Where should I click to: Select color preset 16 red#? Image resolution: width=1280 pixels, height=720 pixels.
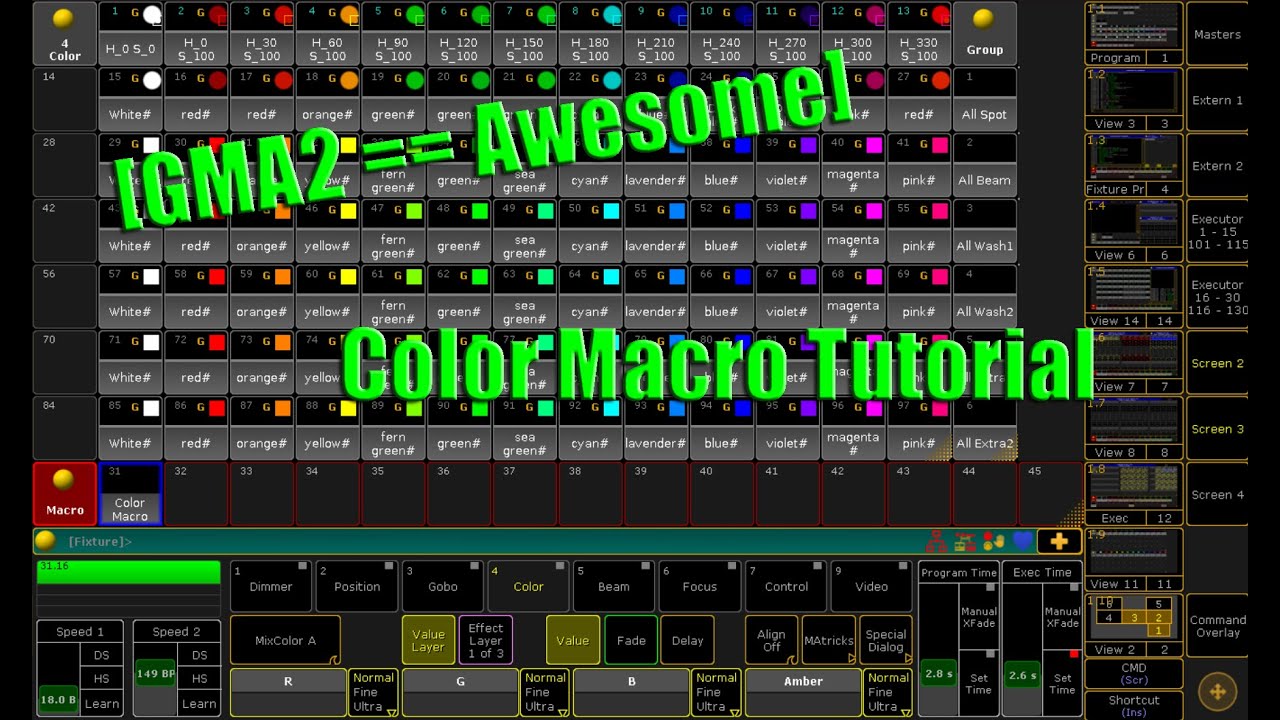196,99
